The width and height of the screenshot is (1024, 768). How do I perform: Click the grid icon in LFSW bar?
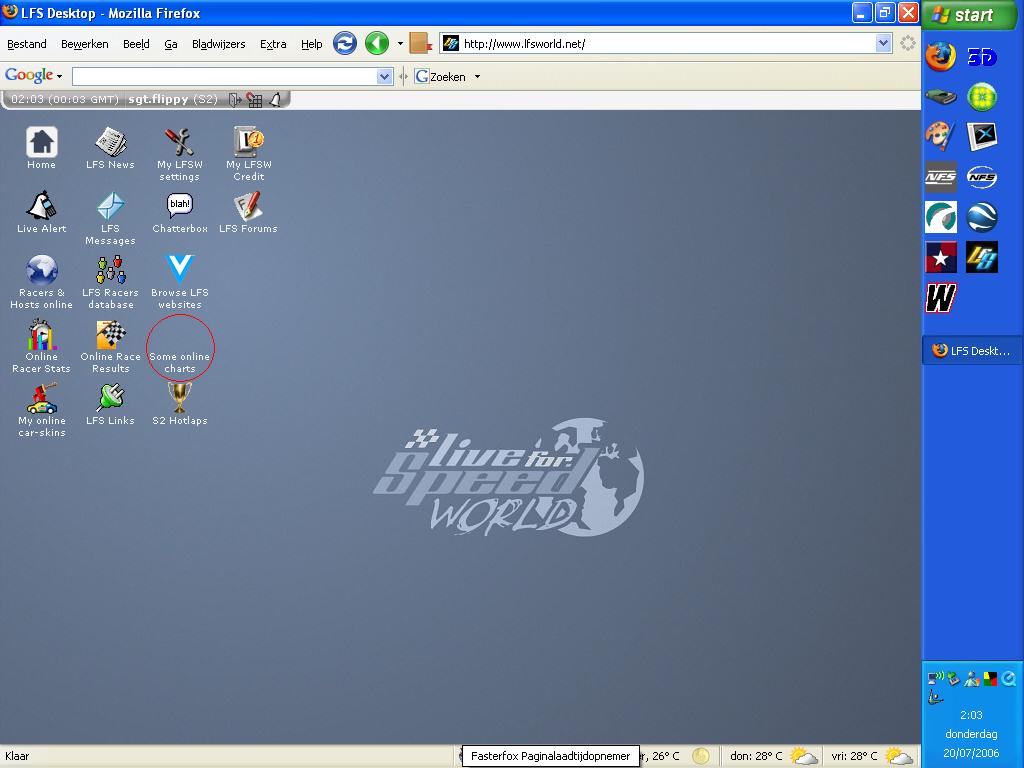click(255, 100)
